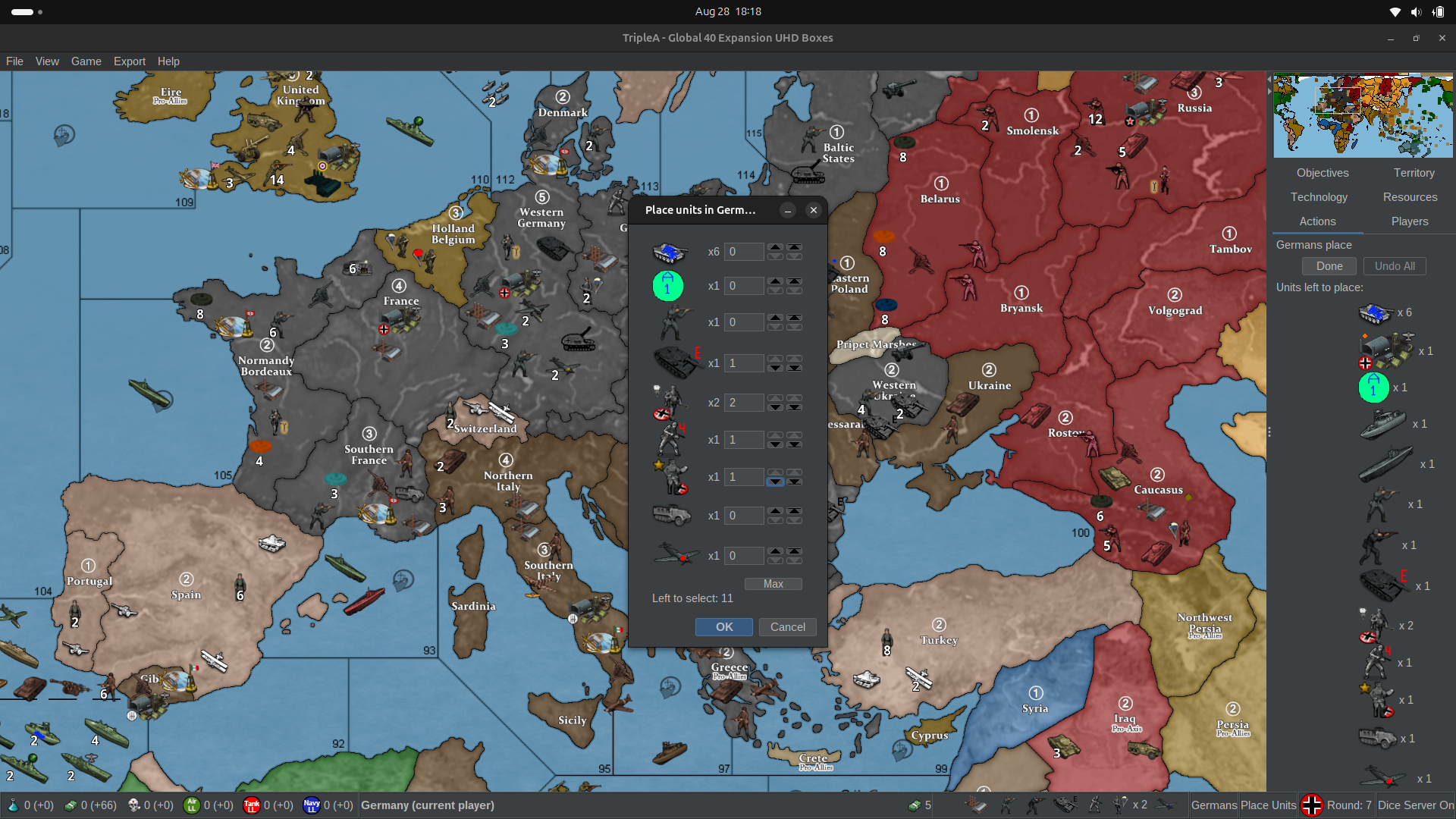Click the blue tank quantity field
This screenshot has width=1456, height=819.
pos(744,252)
